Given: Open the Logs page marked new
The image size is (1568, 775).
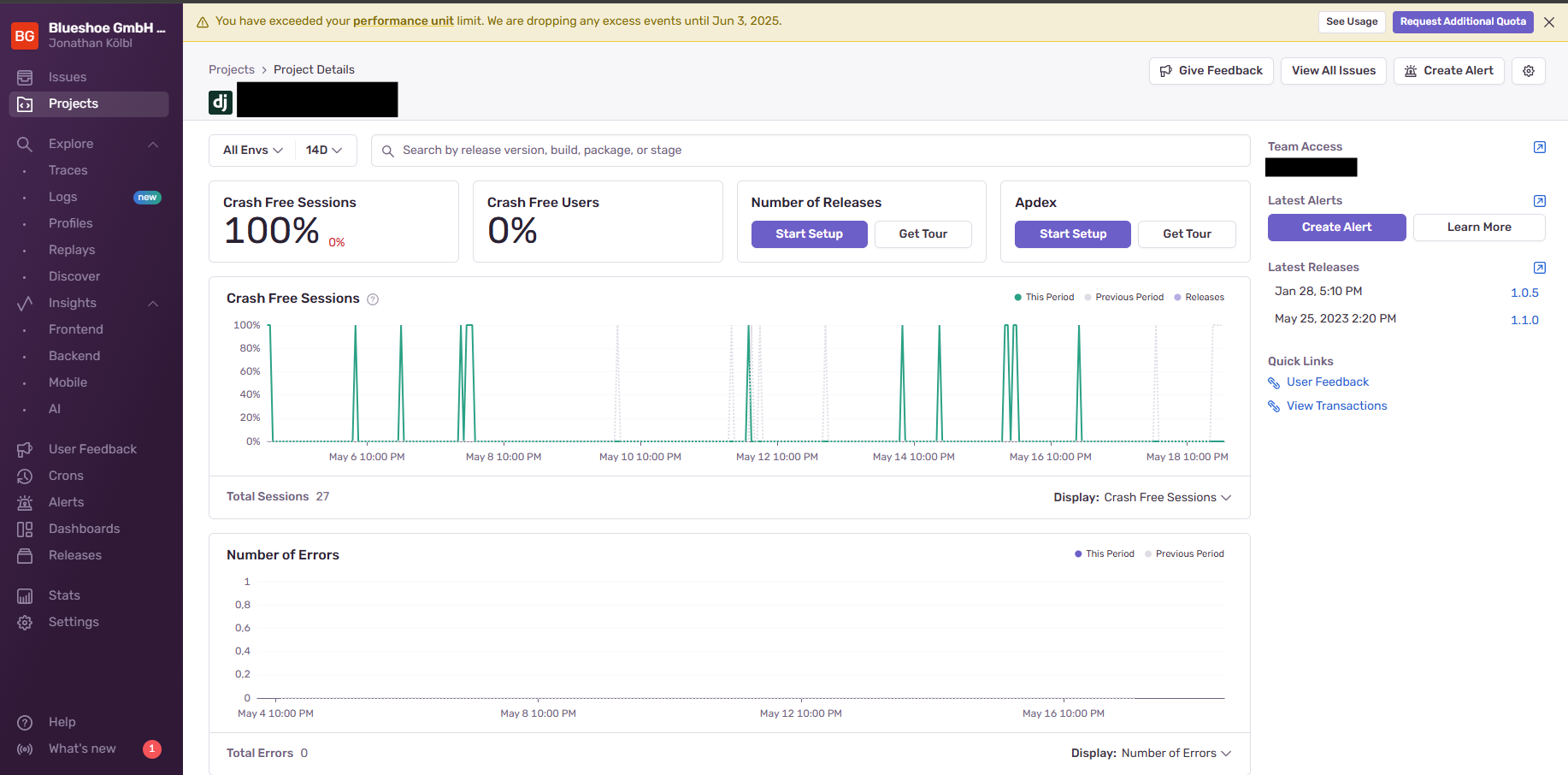Looking at the screenshot, I should [62, 197].
